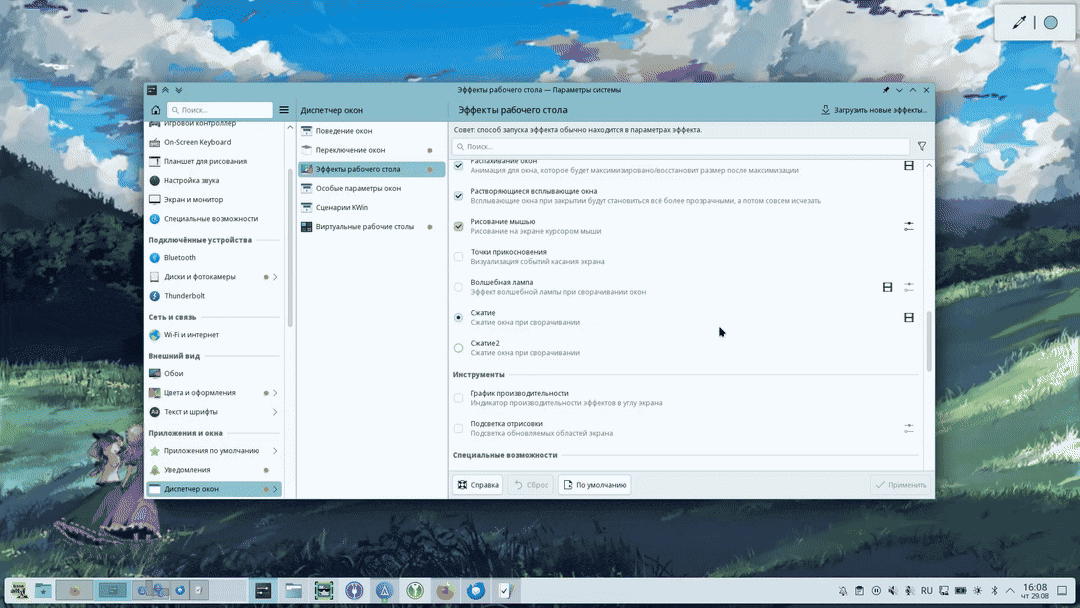Check the График производительности checkbox

(458, 398)
